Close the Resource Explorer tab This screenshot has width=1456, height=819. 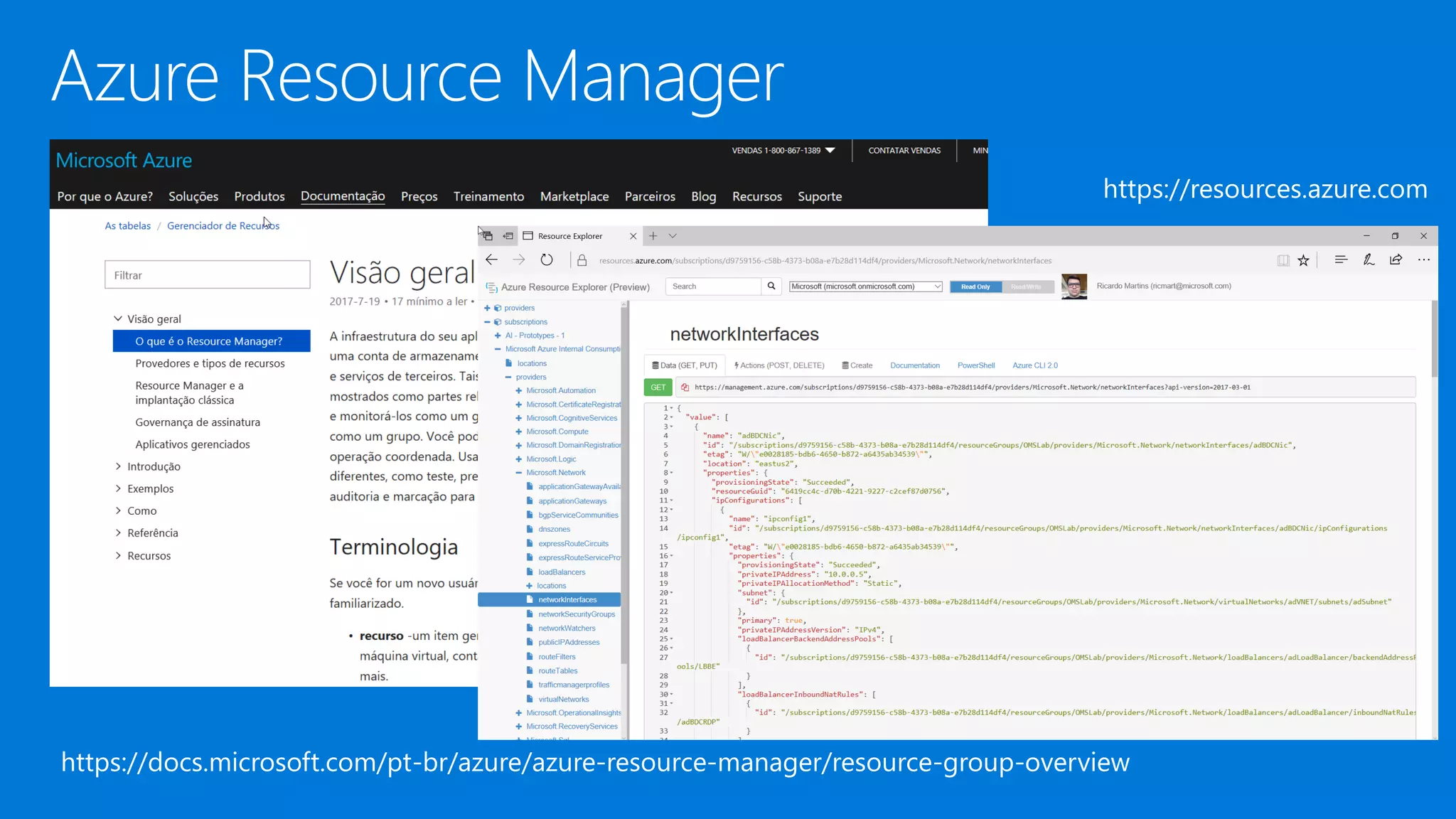[633, 236]
